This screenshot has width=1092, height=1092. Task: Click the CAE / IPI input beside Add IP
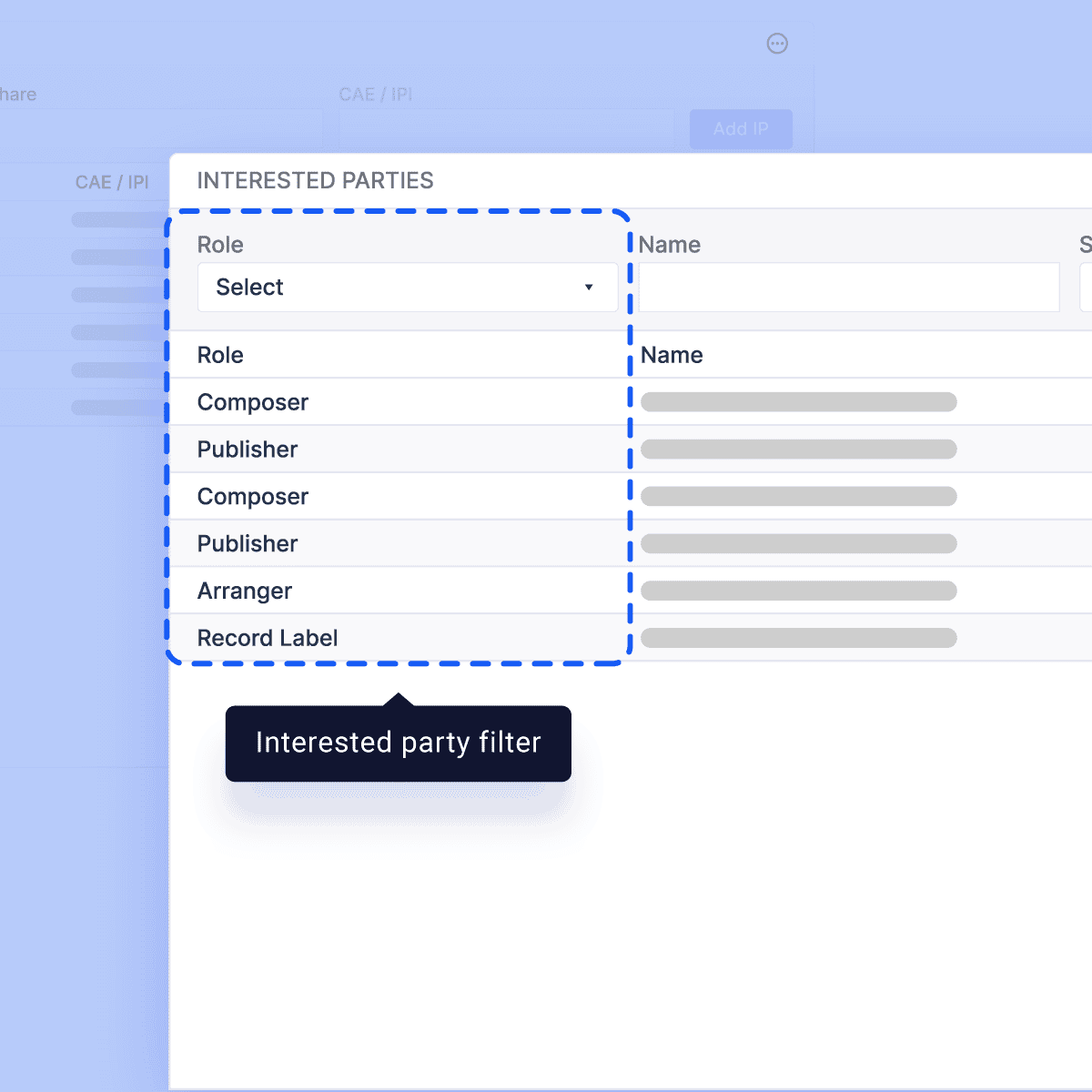(x=506, y=129)
